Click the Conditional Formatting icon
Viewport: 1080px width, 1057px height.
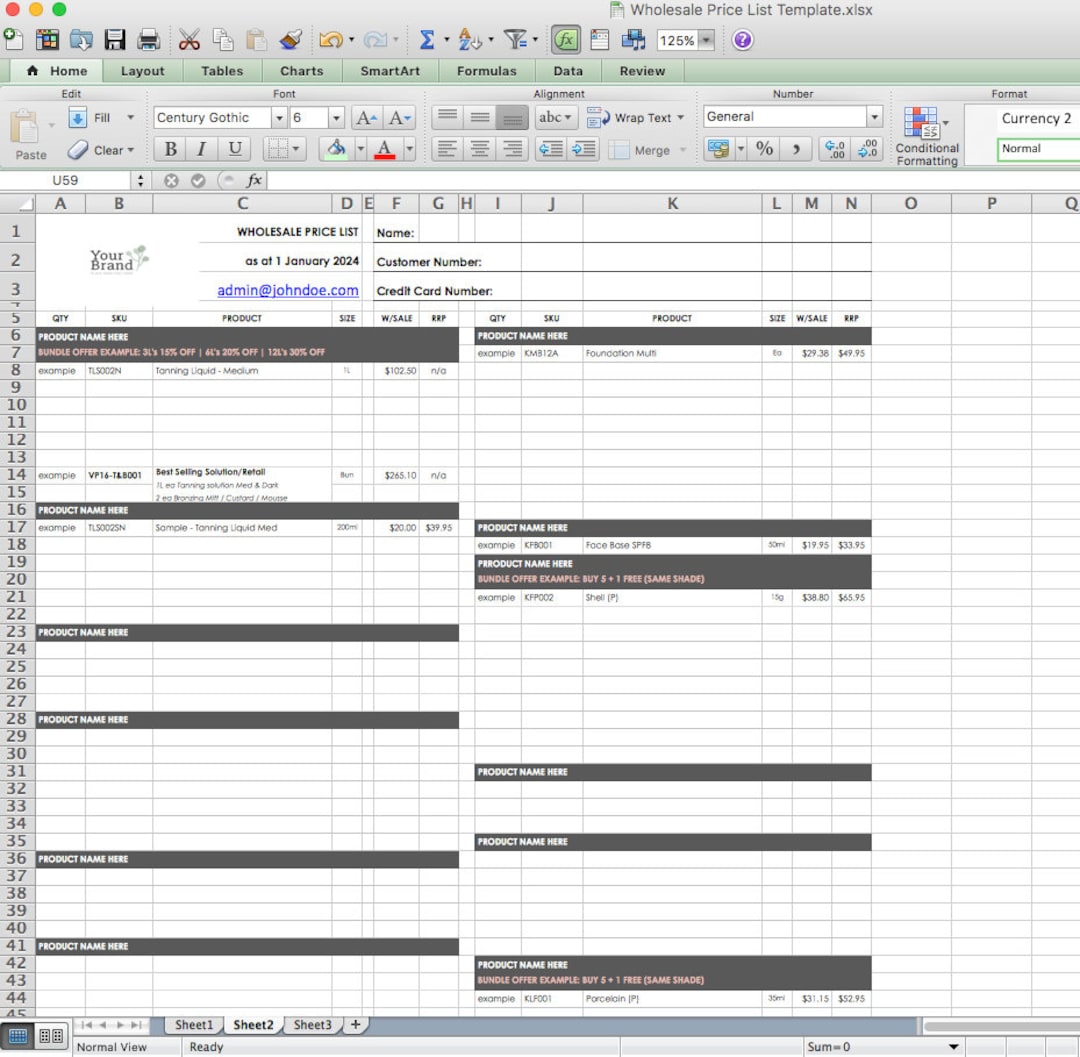[921, 123]
